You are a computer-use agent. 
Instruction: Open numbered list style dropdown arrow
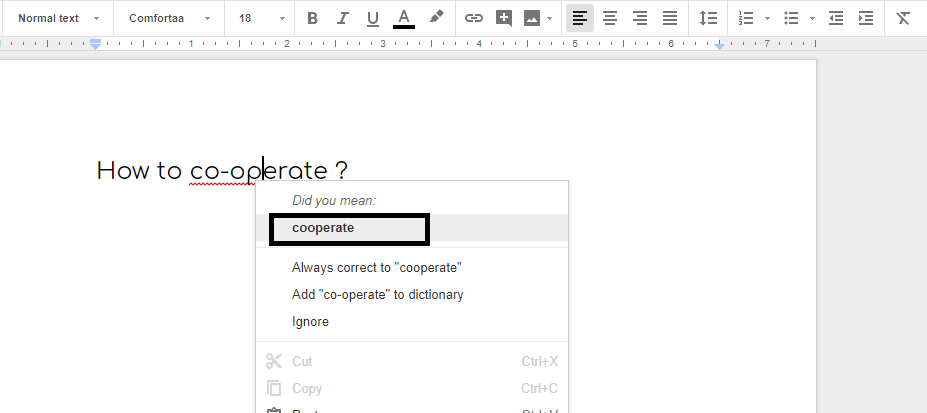tap(767, 18)
